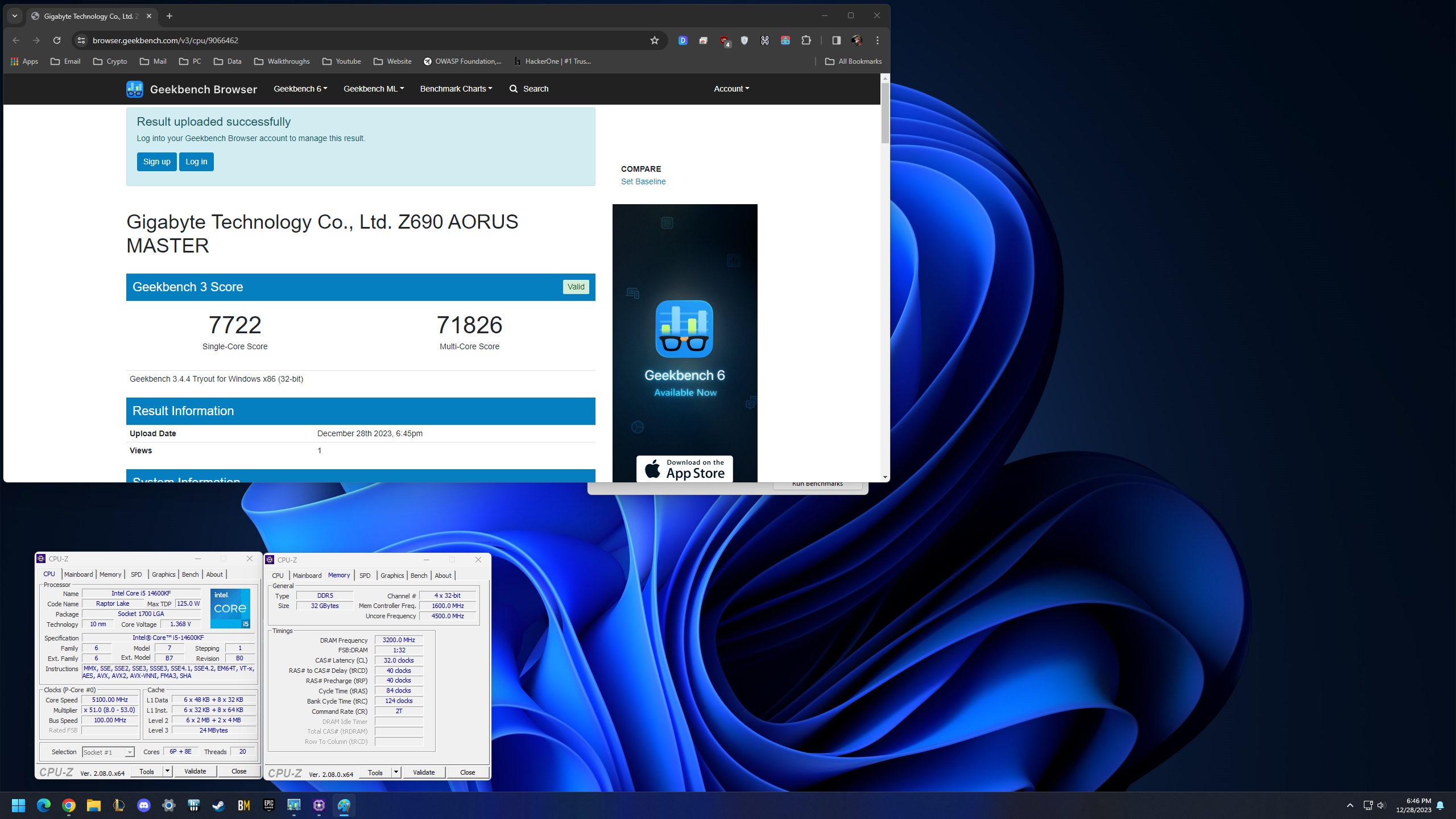
Task: Click the Log in button
Action: pos(196,162)
